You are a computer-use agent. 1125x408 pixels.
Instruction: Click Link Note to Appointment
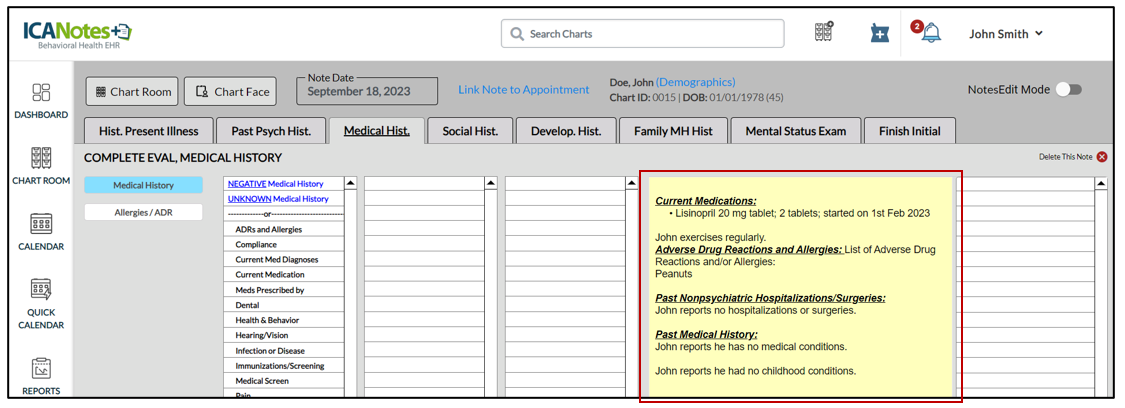tap(523, 90)
